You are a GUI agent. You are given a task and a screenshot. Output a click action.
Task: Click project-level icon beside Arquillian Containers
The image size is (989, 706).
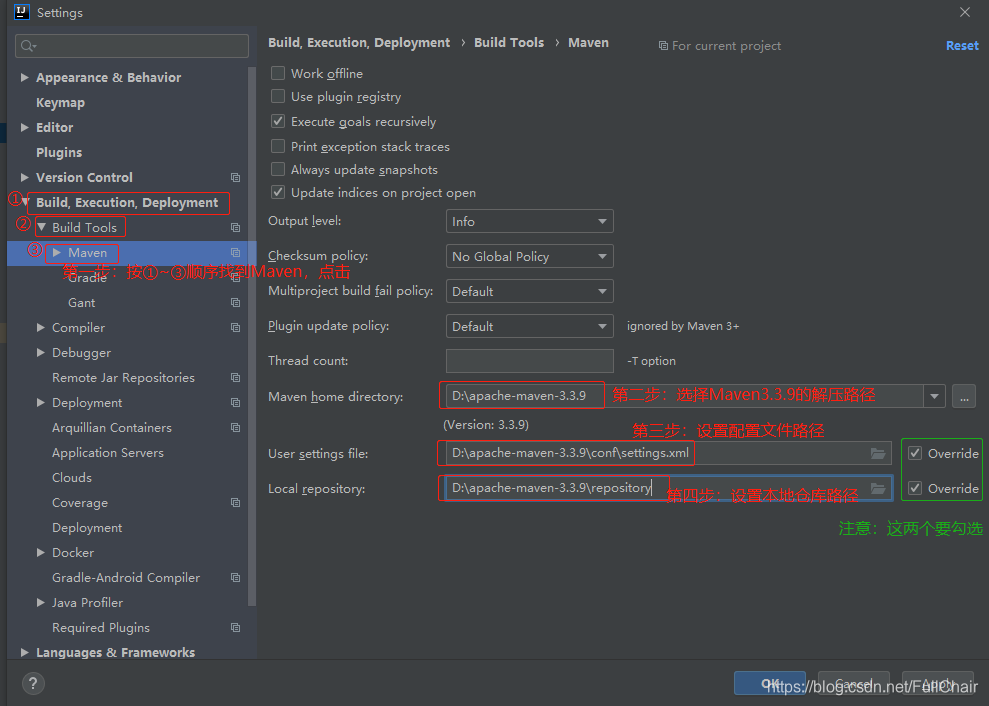[x=235, y=428]
